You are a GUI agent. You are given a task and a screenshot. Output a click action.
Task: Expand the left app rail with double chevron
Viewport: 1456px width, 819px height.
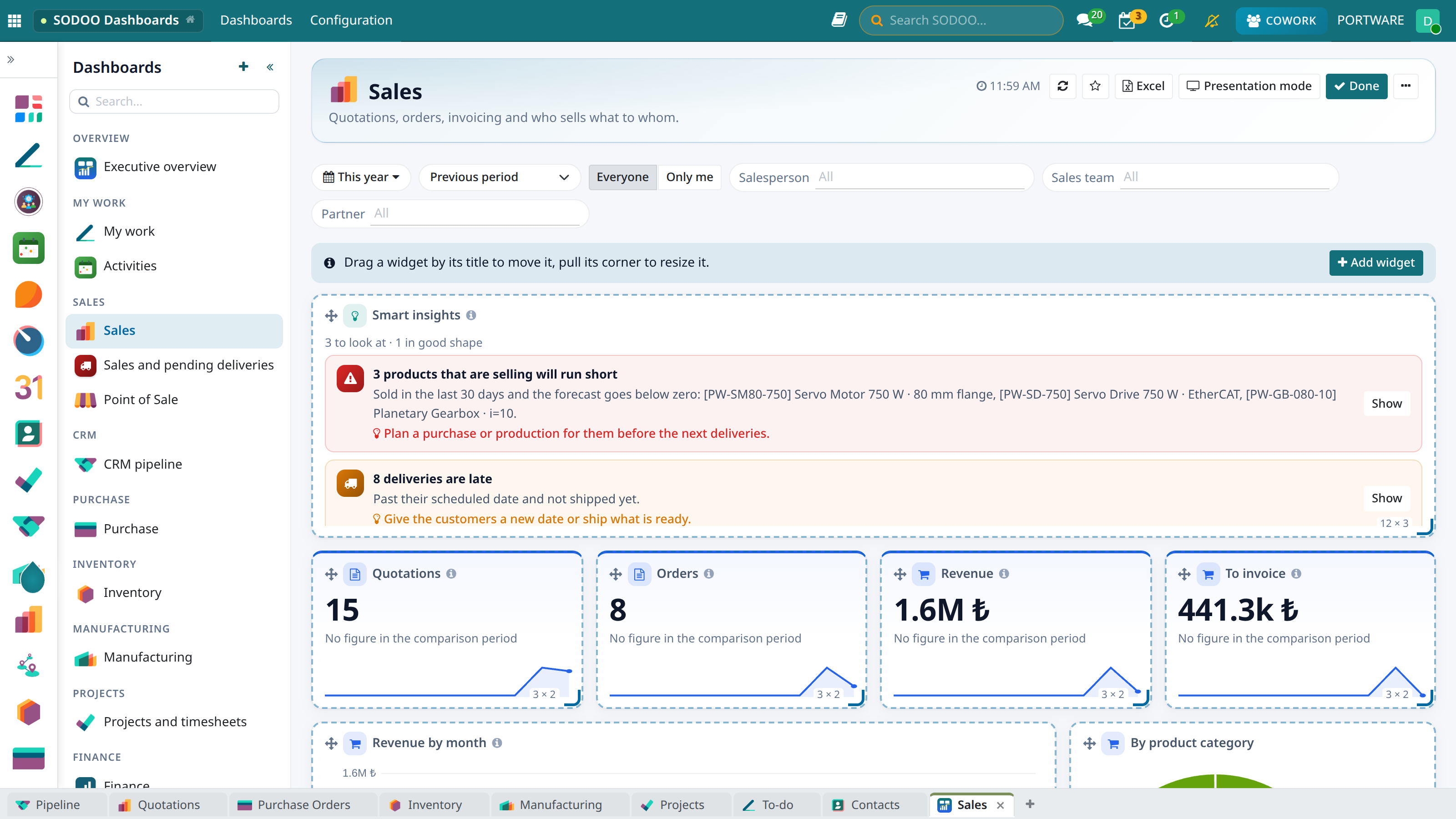click(x=11, y=59)
